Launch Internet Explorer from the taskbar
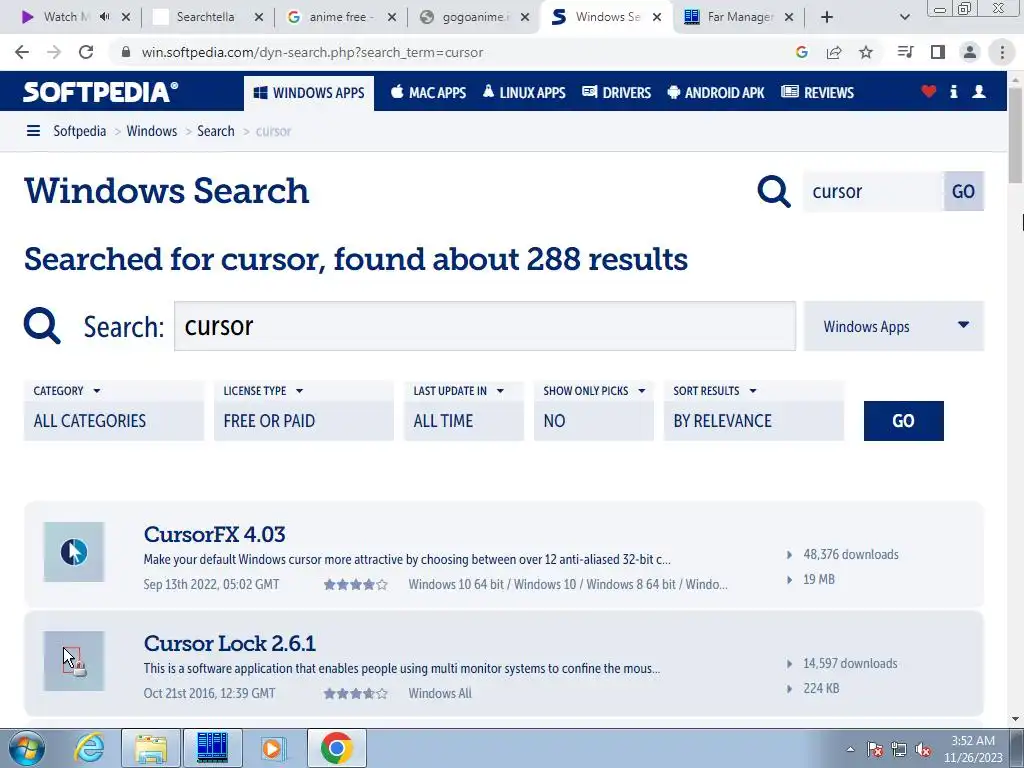Viewport: 1024px width, 768px height. click(89, 748)
